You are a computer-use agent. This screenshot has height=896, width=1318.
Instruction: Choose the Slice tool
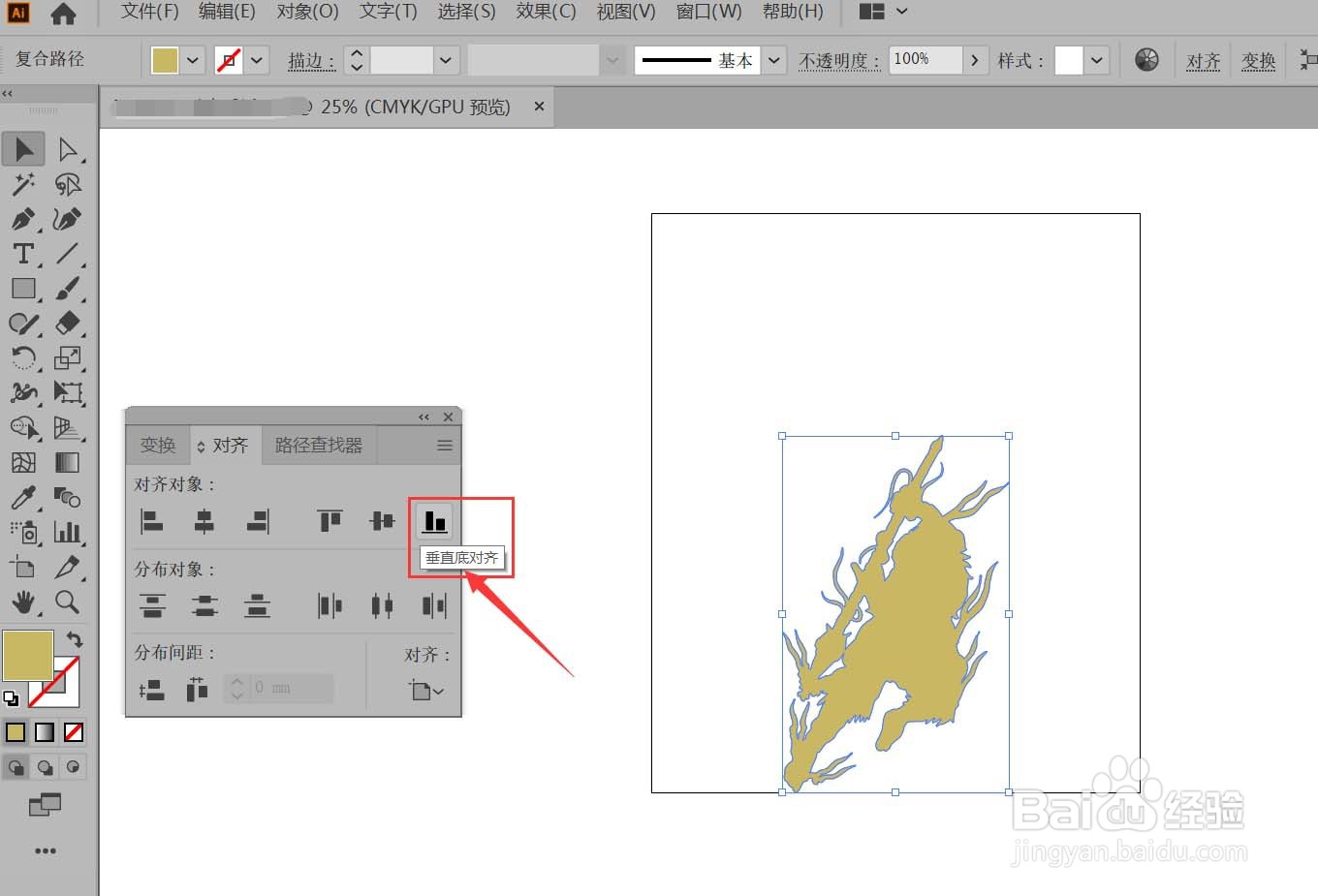click(x=68, y=568)
